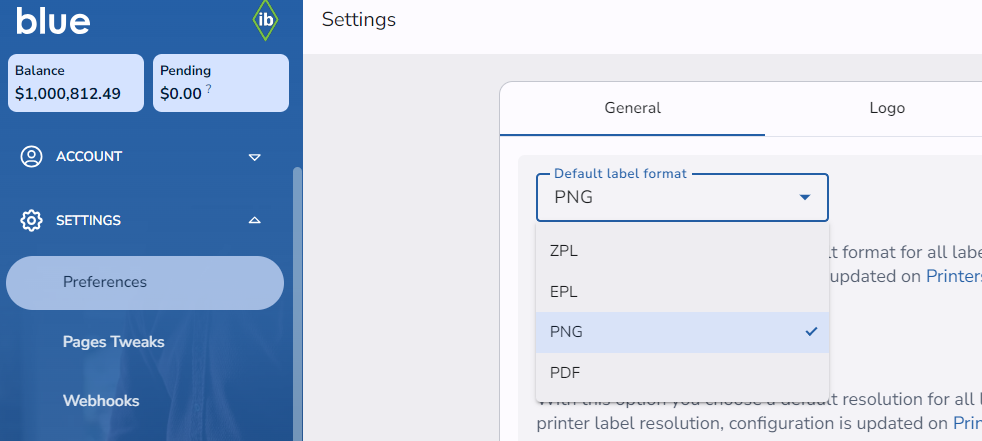Close the Default label format dropdown arrow
Image resolution: width=982 pixels, height=441 pixels.
click(805, 197)
